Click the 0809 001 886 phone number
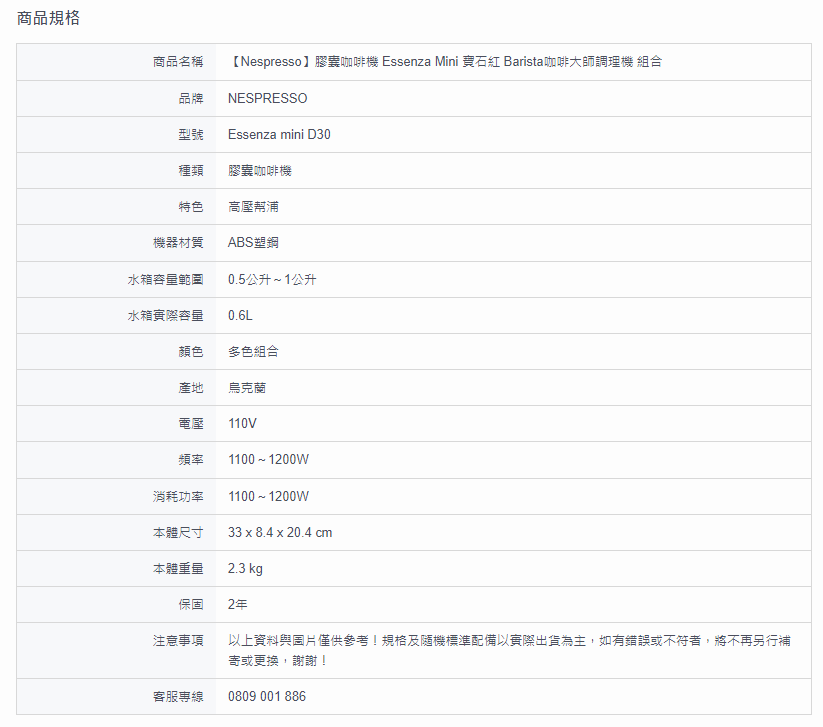Viewport: 823px width, 727px height. 267,697
